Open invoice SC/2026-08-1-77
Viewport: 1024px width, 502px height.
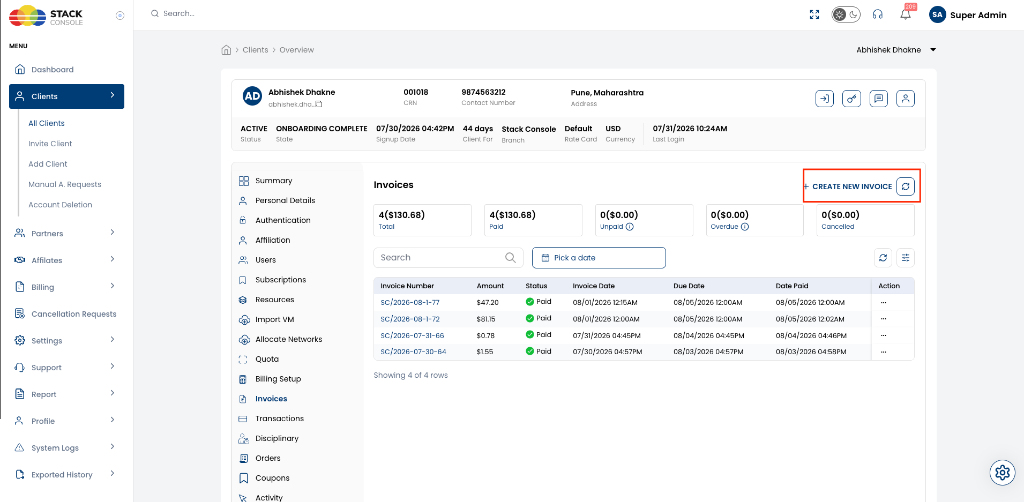[409, 302]
